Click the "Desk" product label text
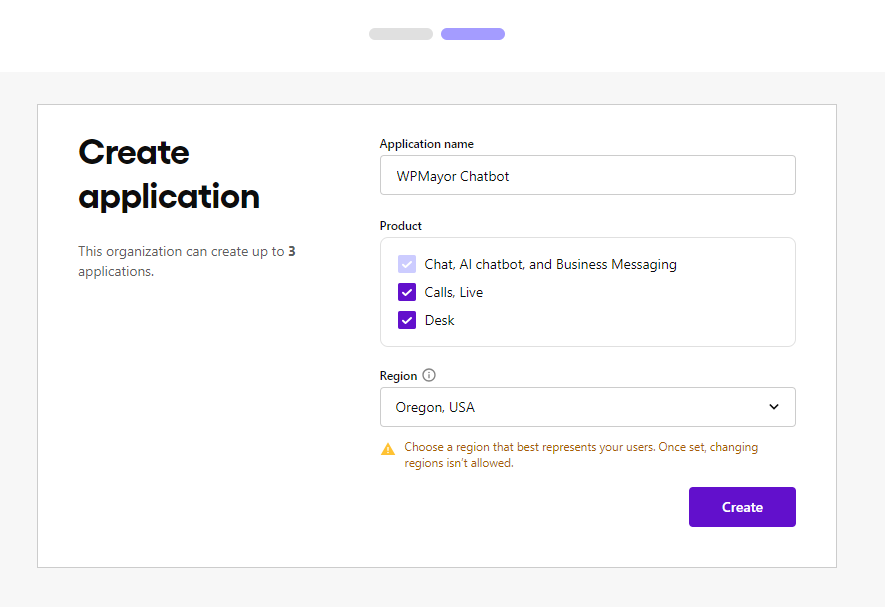The width and height of the screenshot is (885, 607). coord(440,321)
